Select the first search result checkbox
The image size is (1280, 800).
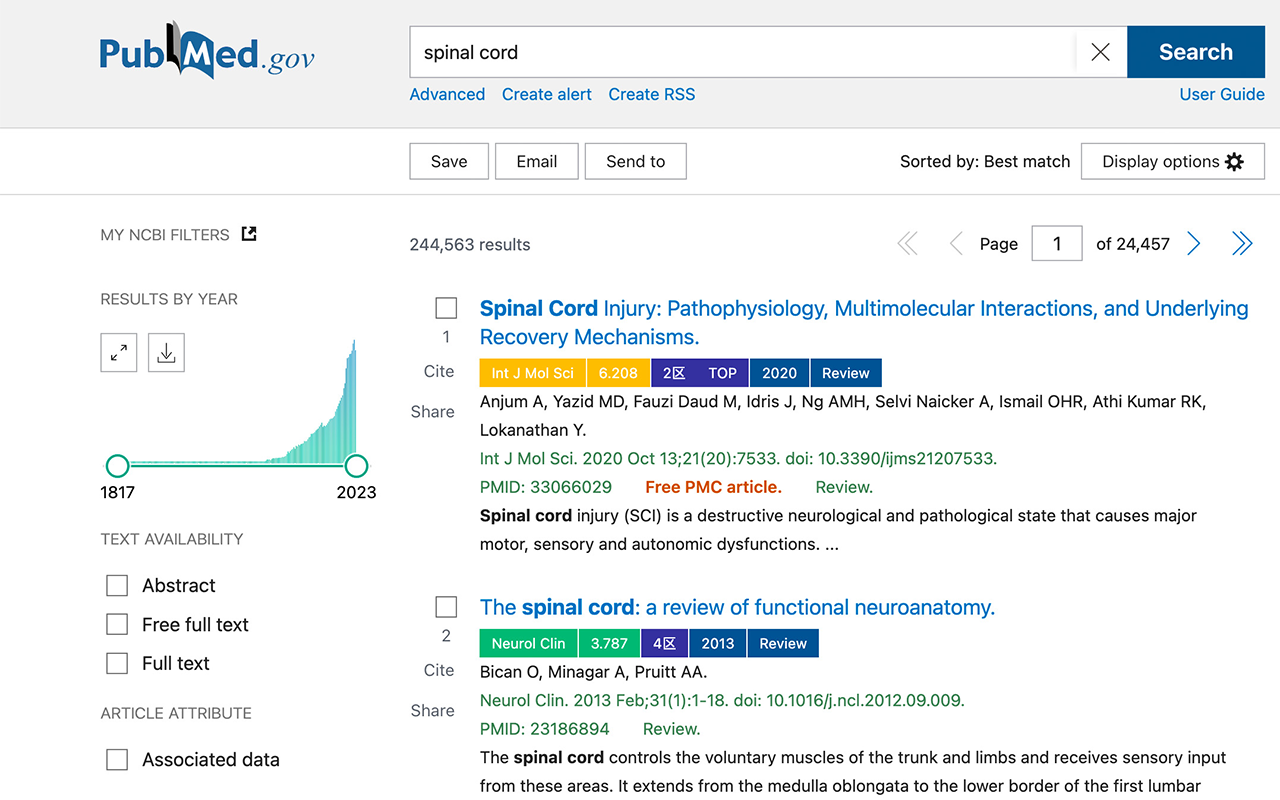pos(446,308)
